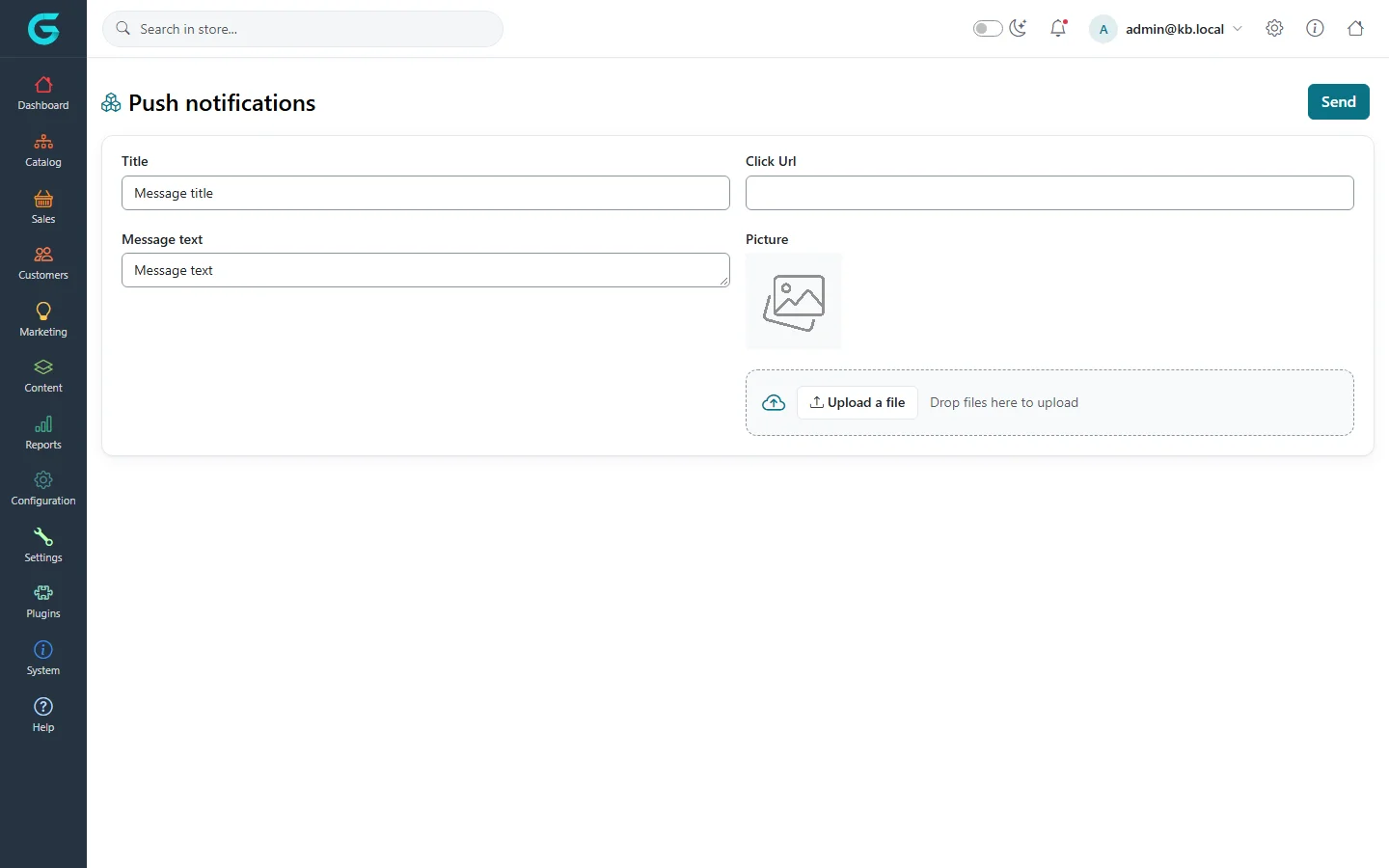Click the Upload a file button
Viewport: 1389px width, 868px height.
point(858,403)
